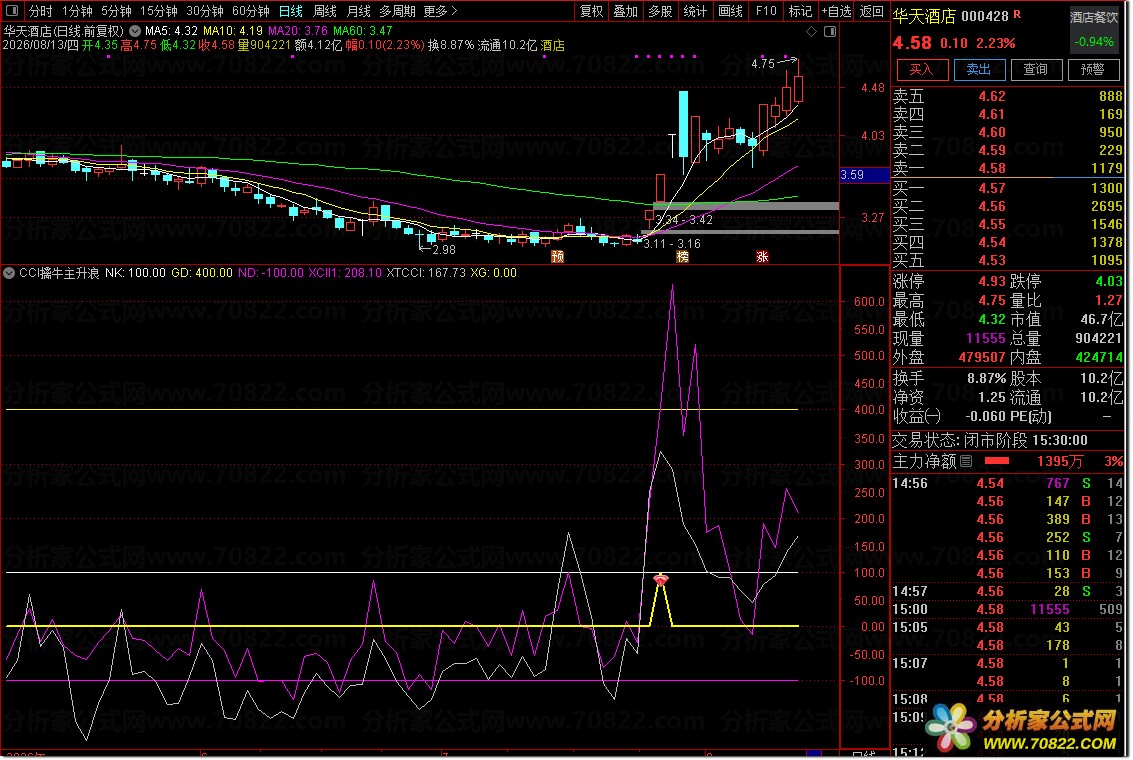
Task: Click the XTCCI: 167.73 indicator value
Action: 426,273
